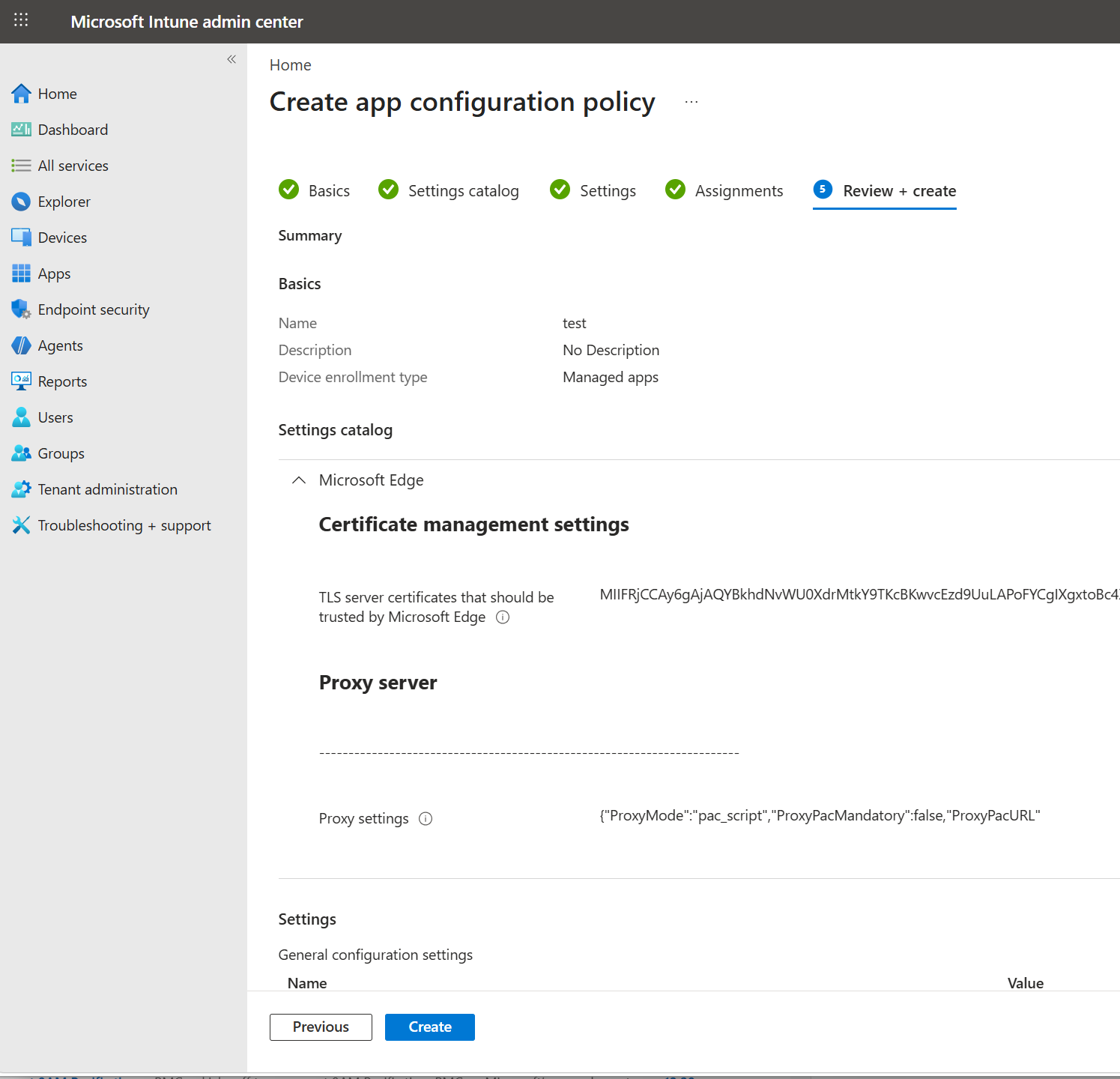Go to the Assignments step tab
The width and height of the screenshot is (1120, 1079).
[724, 190]
